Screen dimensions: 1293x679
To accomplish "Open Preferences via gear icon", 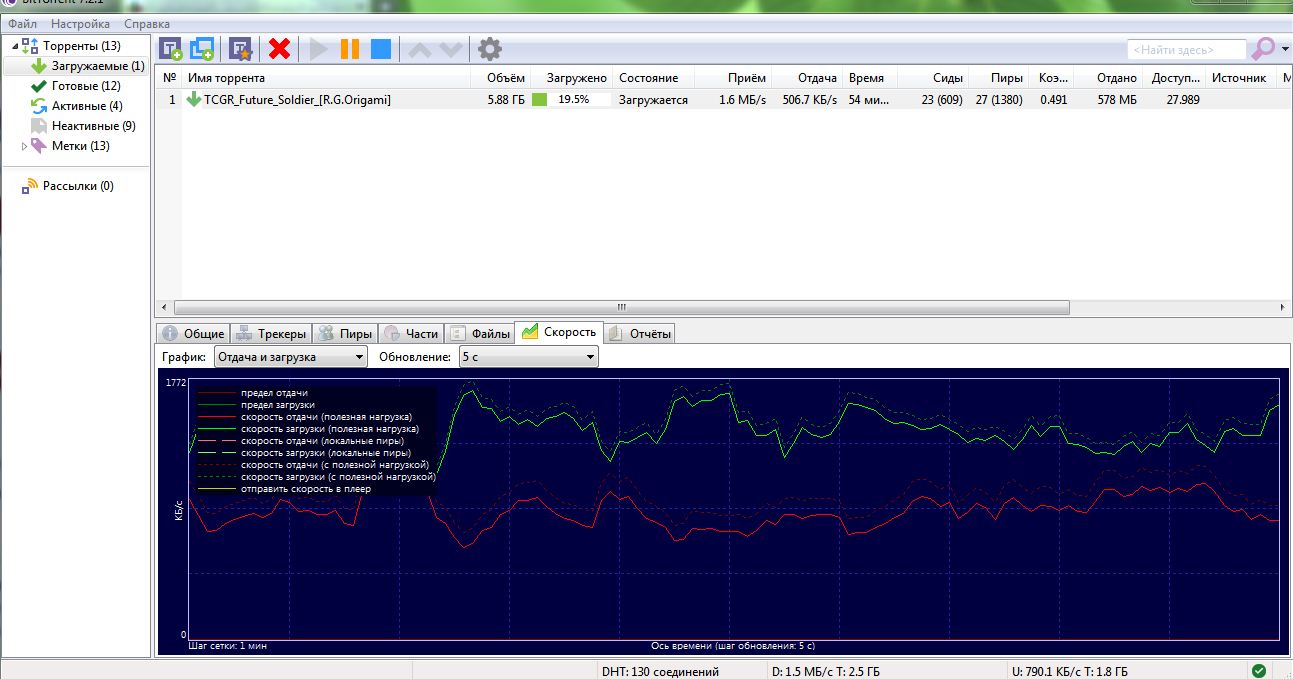I will tap(489, 48).
